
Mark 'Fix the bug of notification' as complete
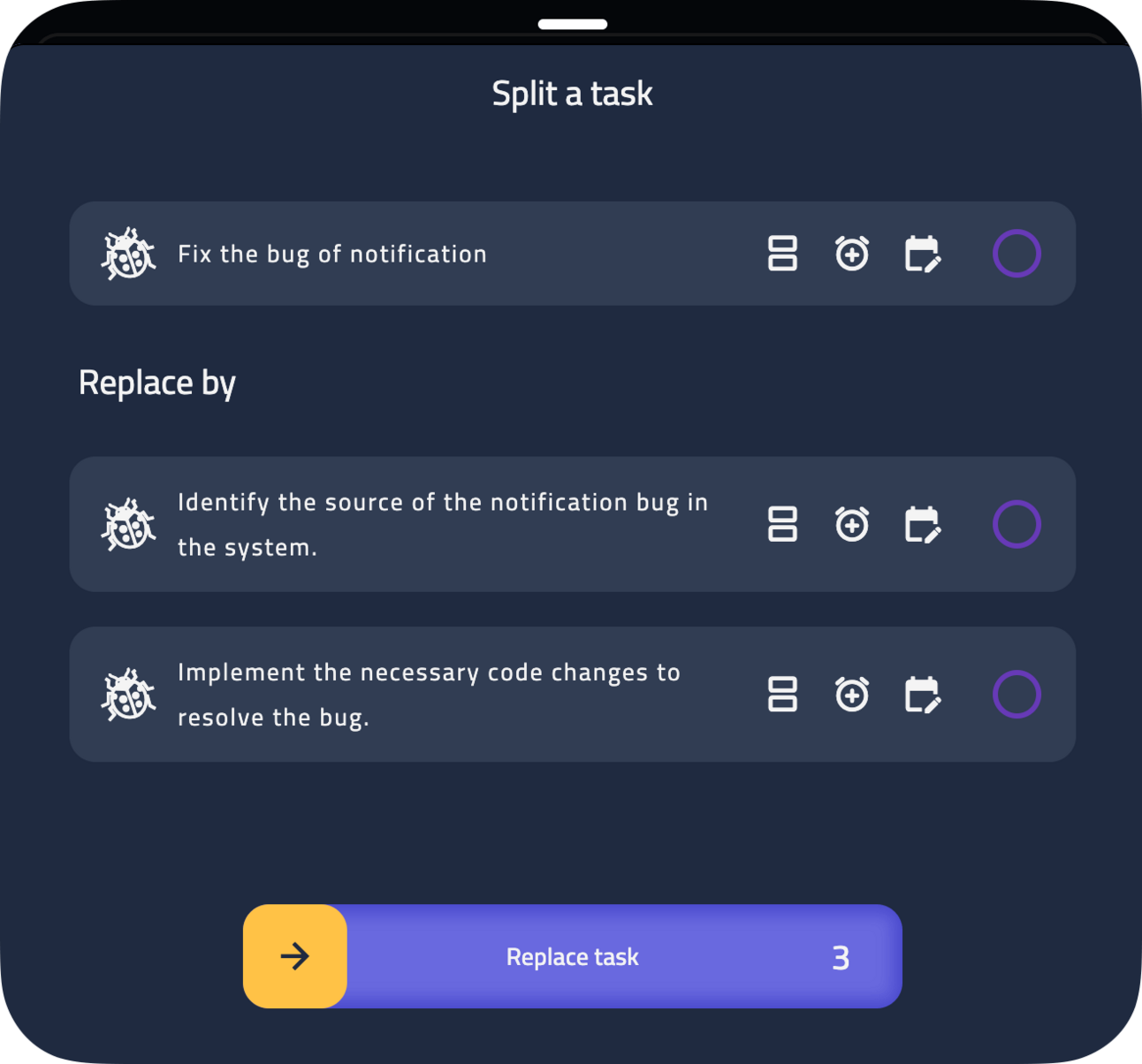click(x=1016, y=254)
